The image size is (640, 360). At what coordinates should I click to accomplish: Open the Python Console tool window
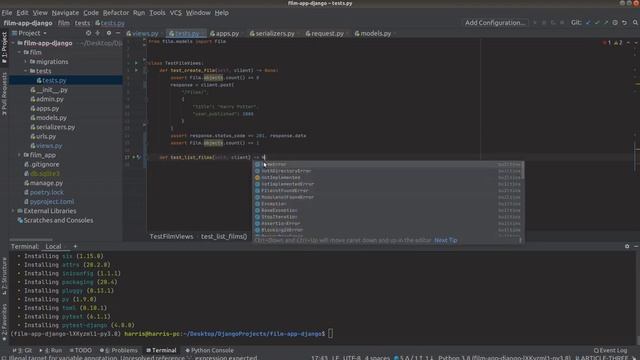(209, 350)
